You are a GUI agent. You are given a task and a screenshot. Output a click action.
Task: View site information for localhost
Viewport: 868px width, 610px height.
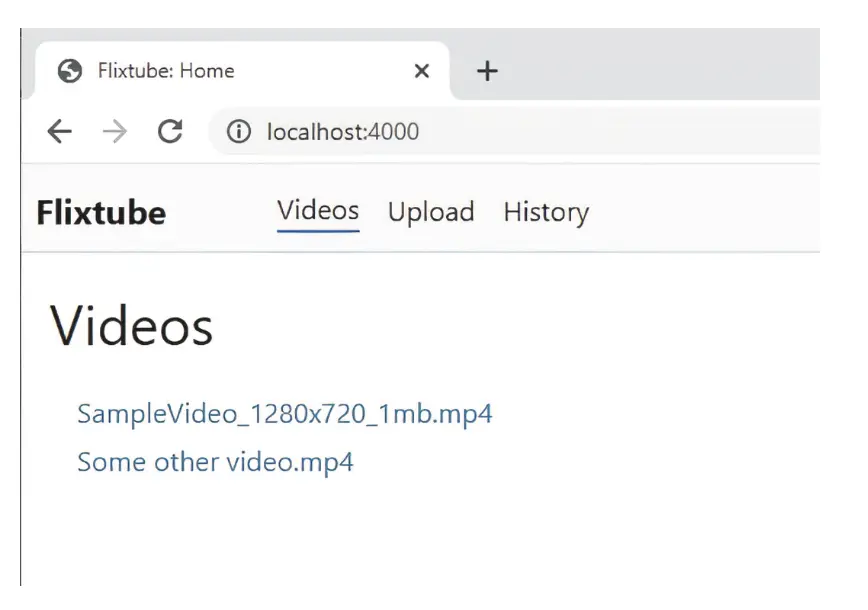(238, 132)
